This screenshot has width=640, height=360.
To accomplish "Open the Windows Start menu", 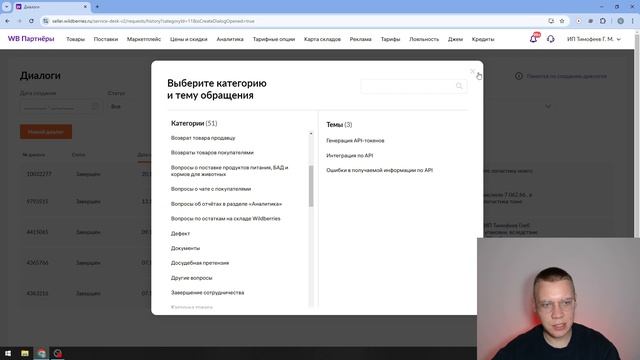I will coord(8,353).
